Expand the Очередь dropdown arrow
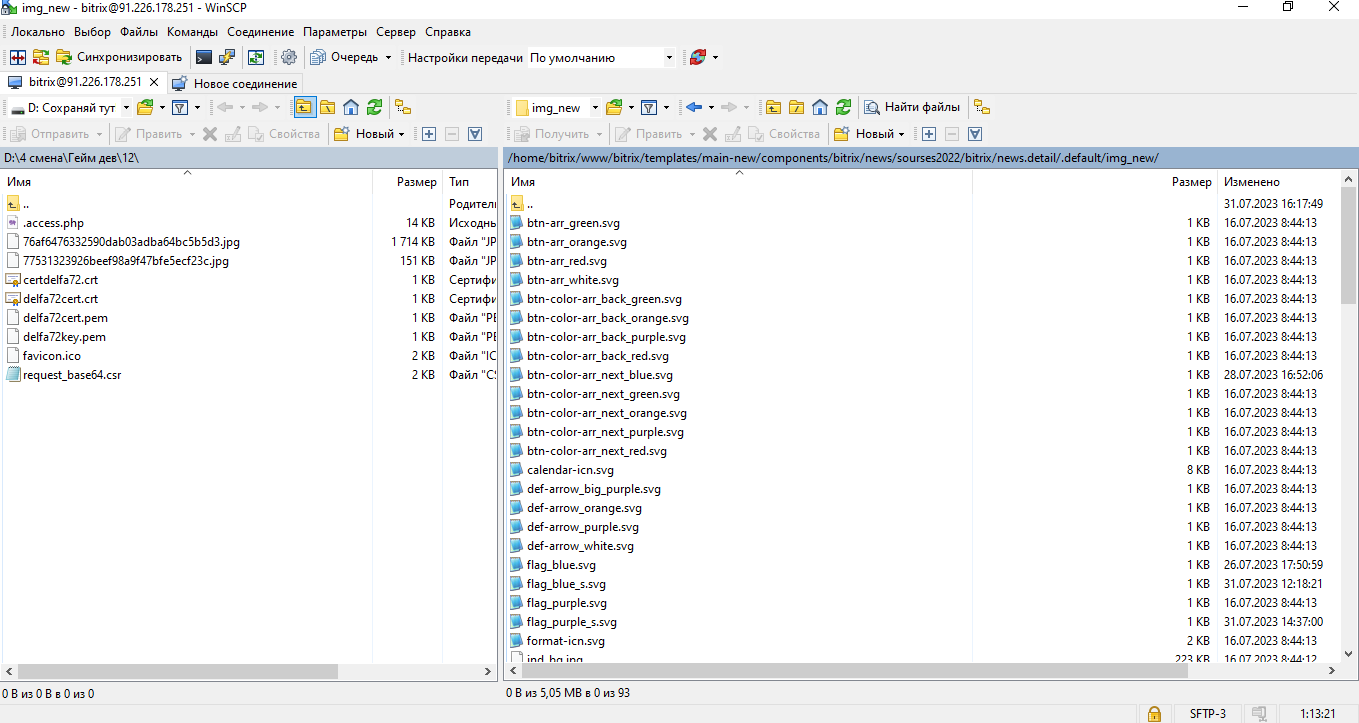Screen dimensions: 1359x723 [x=388, y=57]
